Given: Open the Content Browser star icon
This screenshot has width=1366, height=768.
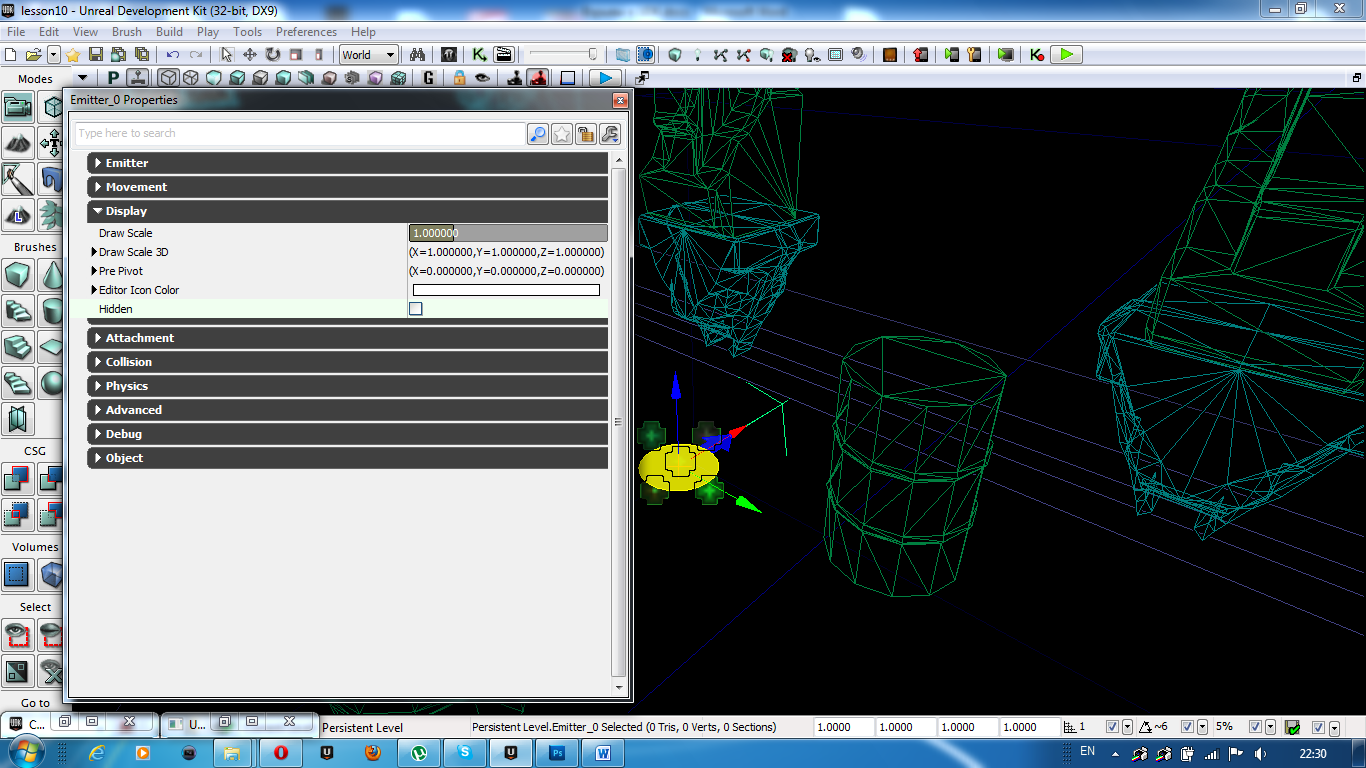Looking at the screenshot, I should pyautogui.click(x=73, y=55).
